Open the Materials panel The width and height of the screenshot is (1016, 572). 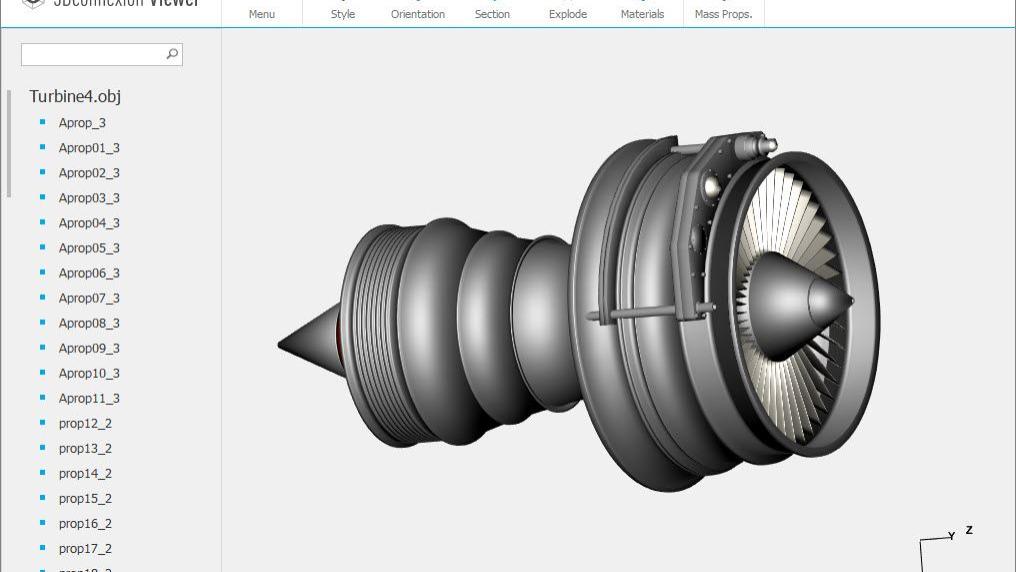[642, 13]
